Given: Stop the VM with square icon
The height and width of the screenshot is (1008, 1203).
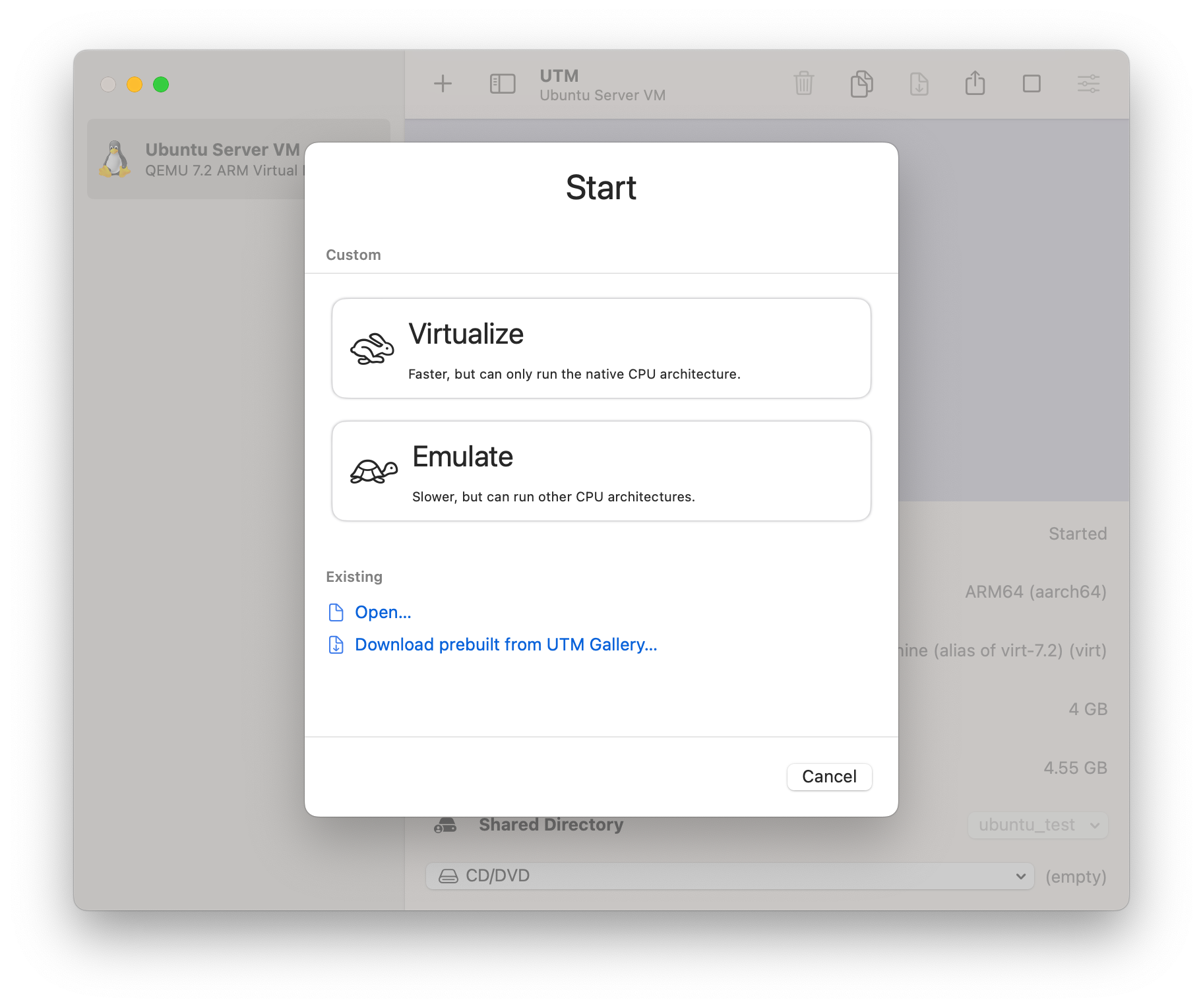Looking at the screenshot, I should pos(1032,84).
